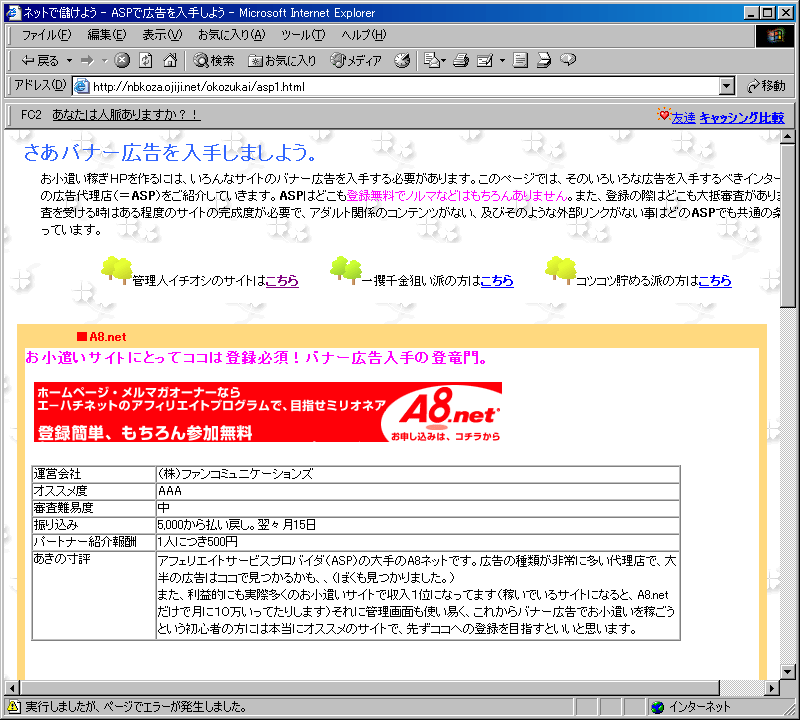Open the お気に入り(A) menu
Screen dimensions: 800x720
click(x=232, y=35)
